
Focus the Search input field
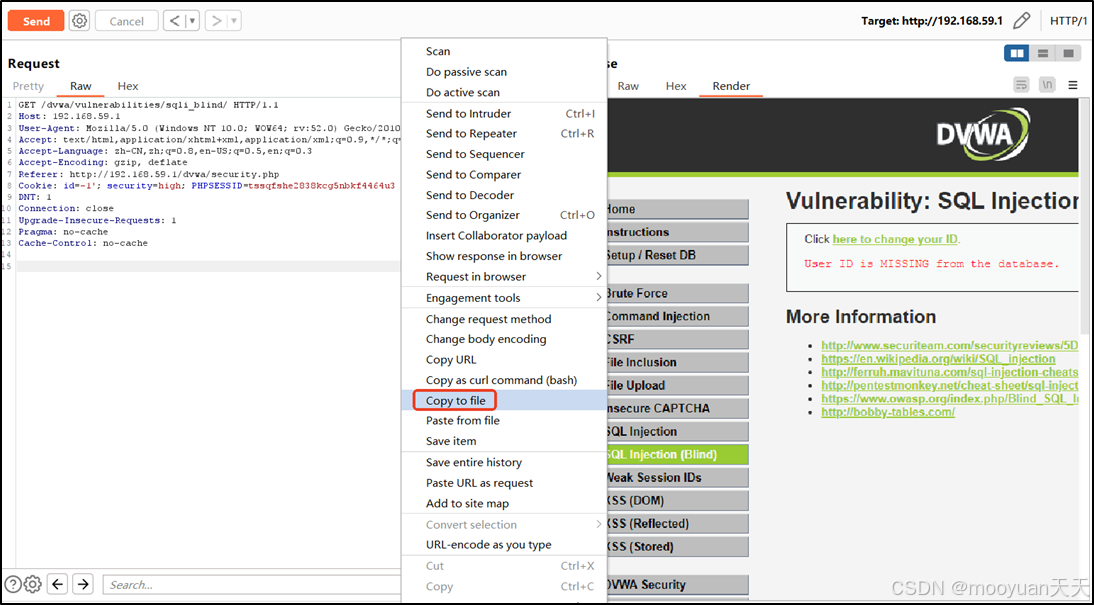coord(251,585)
